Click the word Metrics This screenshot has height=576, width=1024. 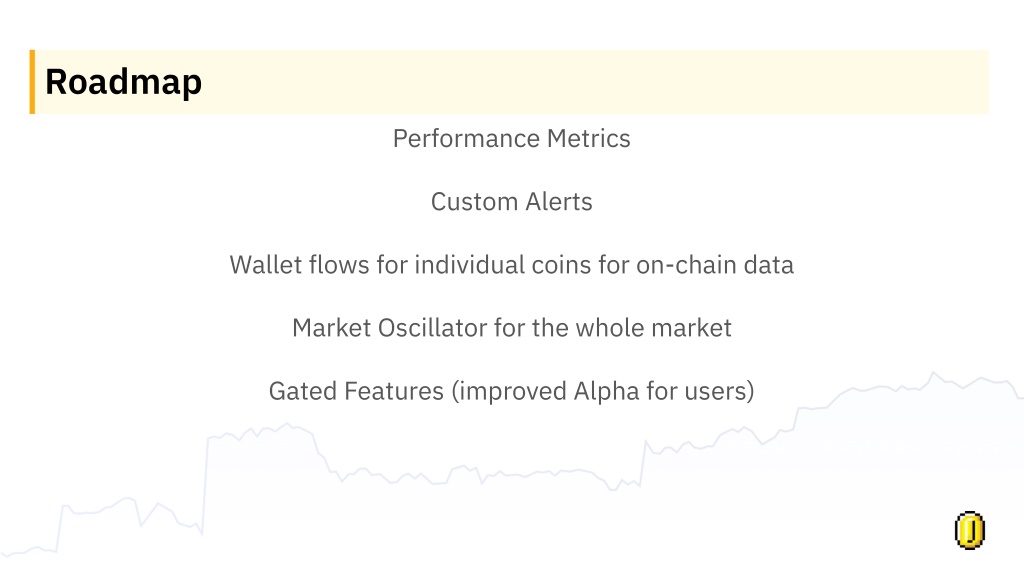click(588, 138)
